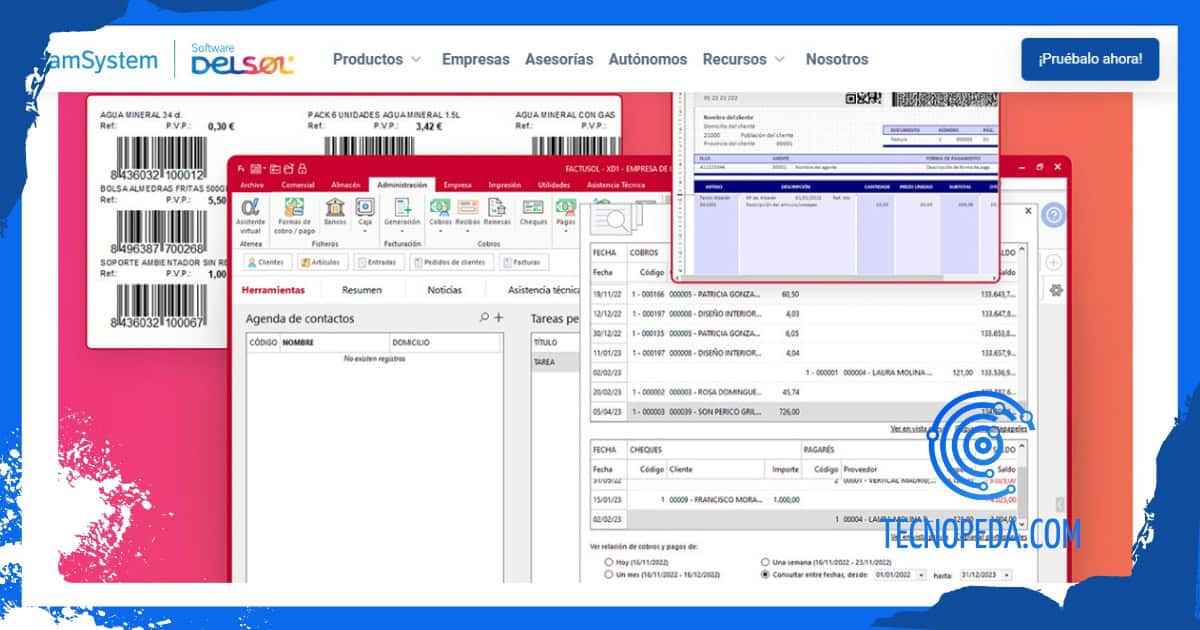The height and width of the screenshot is (630, 1200).
Task: Open the Archivo ribbon tab
Action: pos(252,185)
